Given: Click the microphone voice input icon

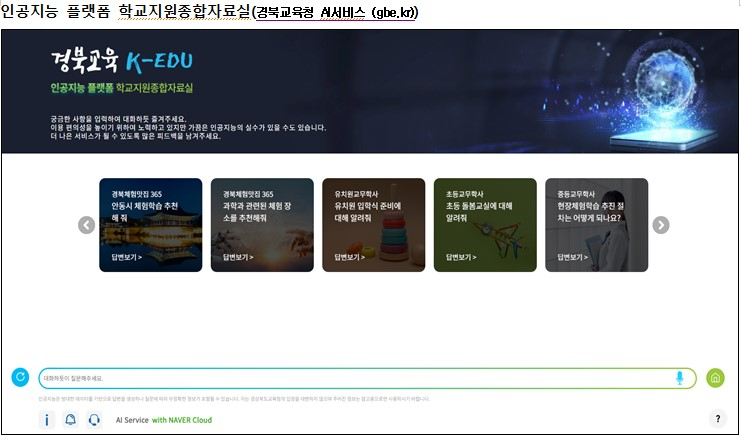Looking at the screenshot, I should click(x=680, y=378).
